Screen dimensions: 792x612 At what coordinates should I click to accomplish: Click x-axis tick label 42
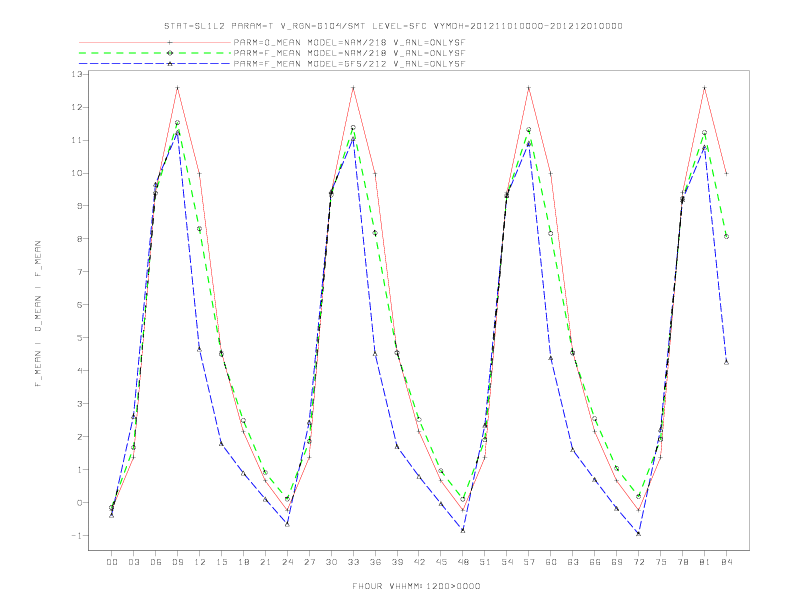(419, 562)
